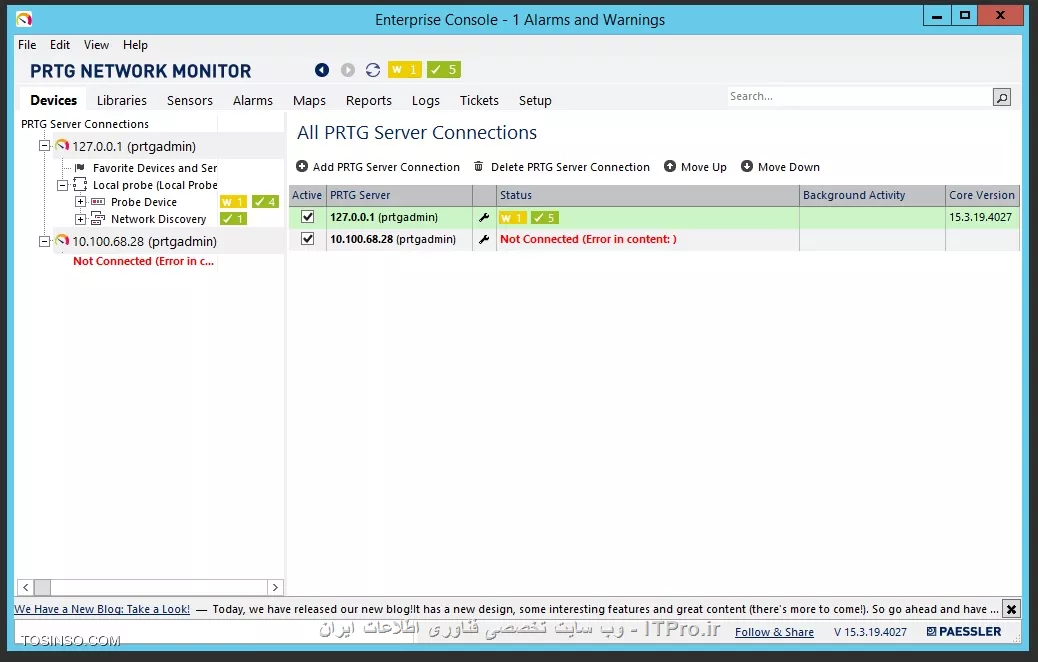
Task: Select Favorite Devices and Sensors tree item
Action: (155, 168)
